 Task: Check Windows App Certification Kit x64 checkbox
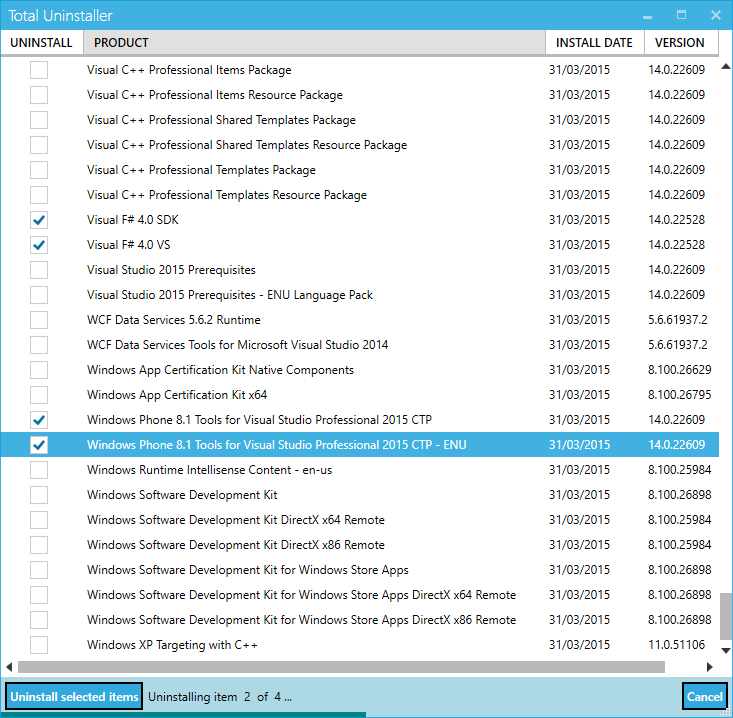tap(39, 395)
